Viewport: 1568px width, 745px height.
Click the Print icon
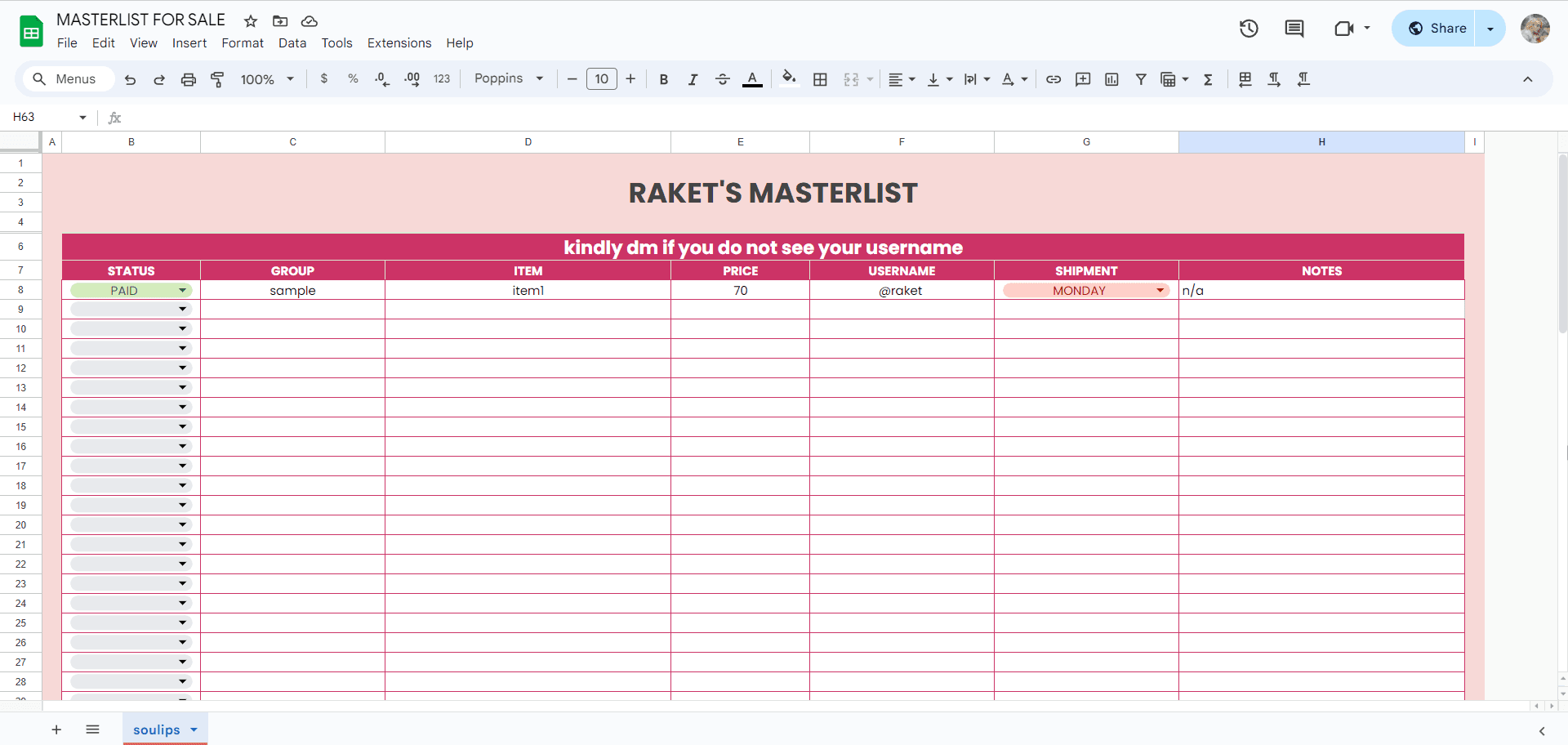(x=189, y=79)
